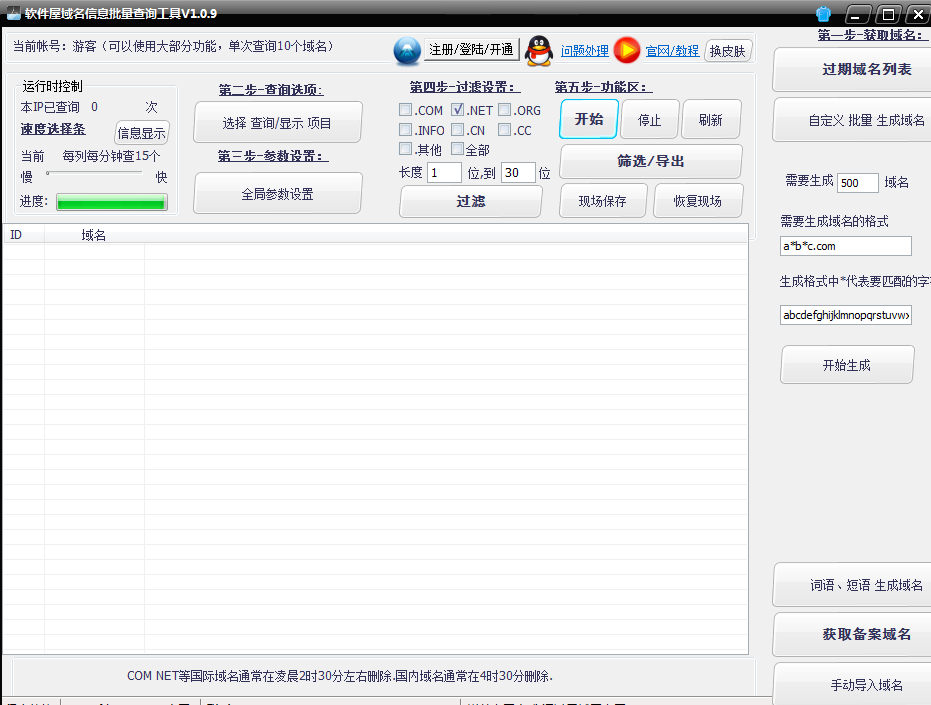Screen dimensions: 931x705
Task: Click the app icon in the title bar
Action: coord(13,13)
